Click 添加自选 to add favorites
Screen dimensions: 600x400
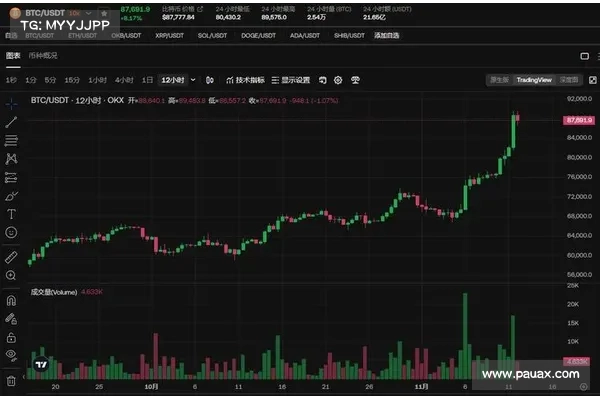tap(386, 36)
